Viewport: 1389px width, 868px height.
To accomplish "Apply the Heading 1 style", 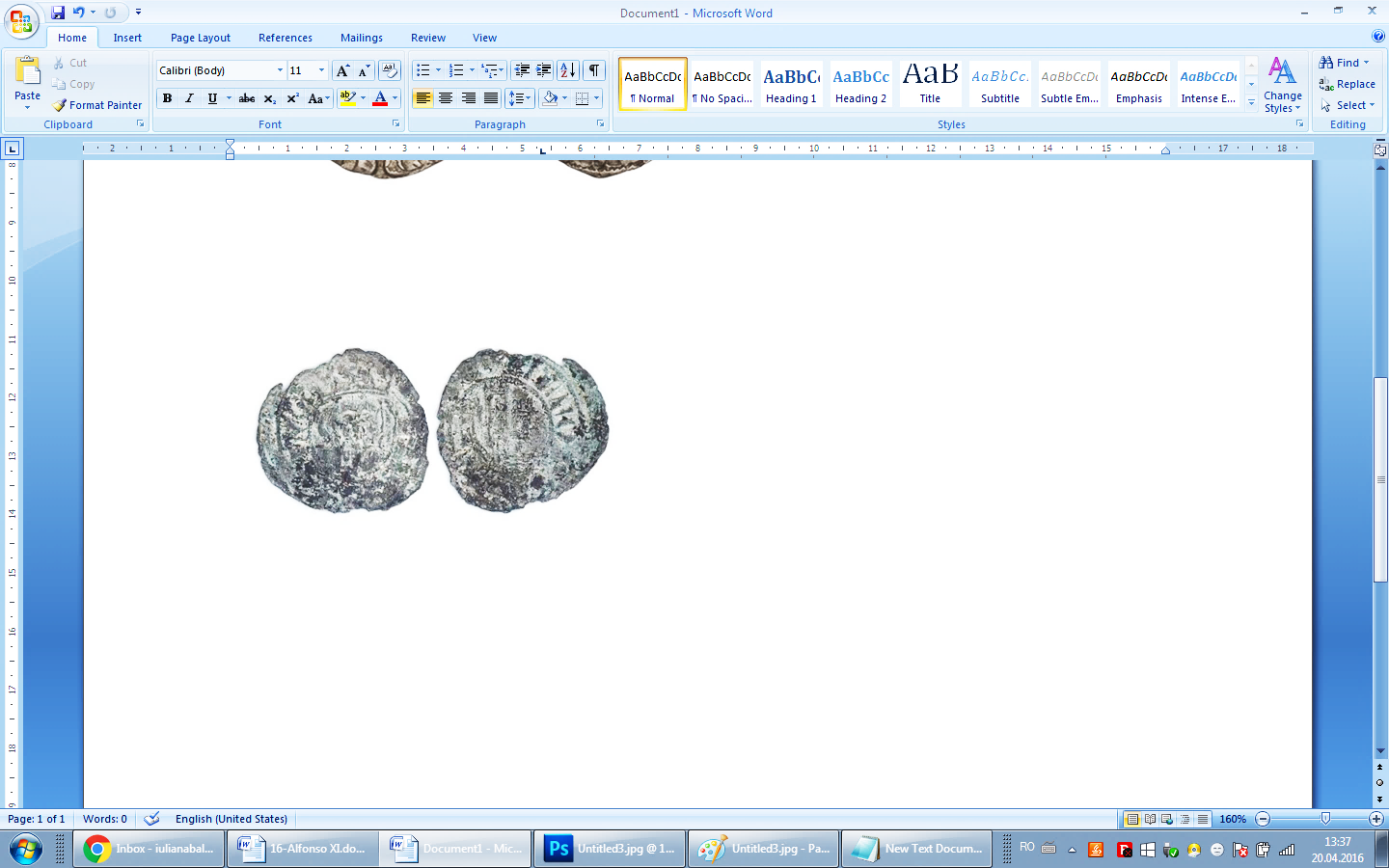I will click(791, 85).
